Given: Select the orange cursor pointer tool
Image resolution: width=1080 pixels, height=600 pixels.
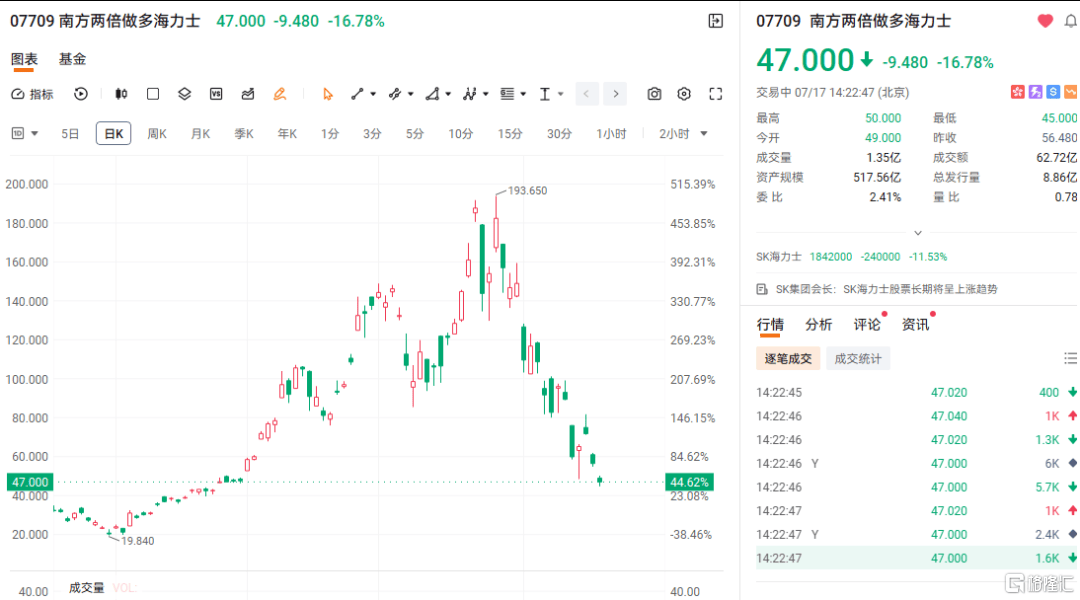Looking at the screenshot, I should pos(328,94).
